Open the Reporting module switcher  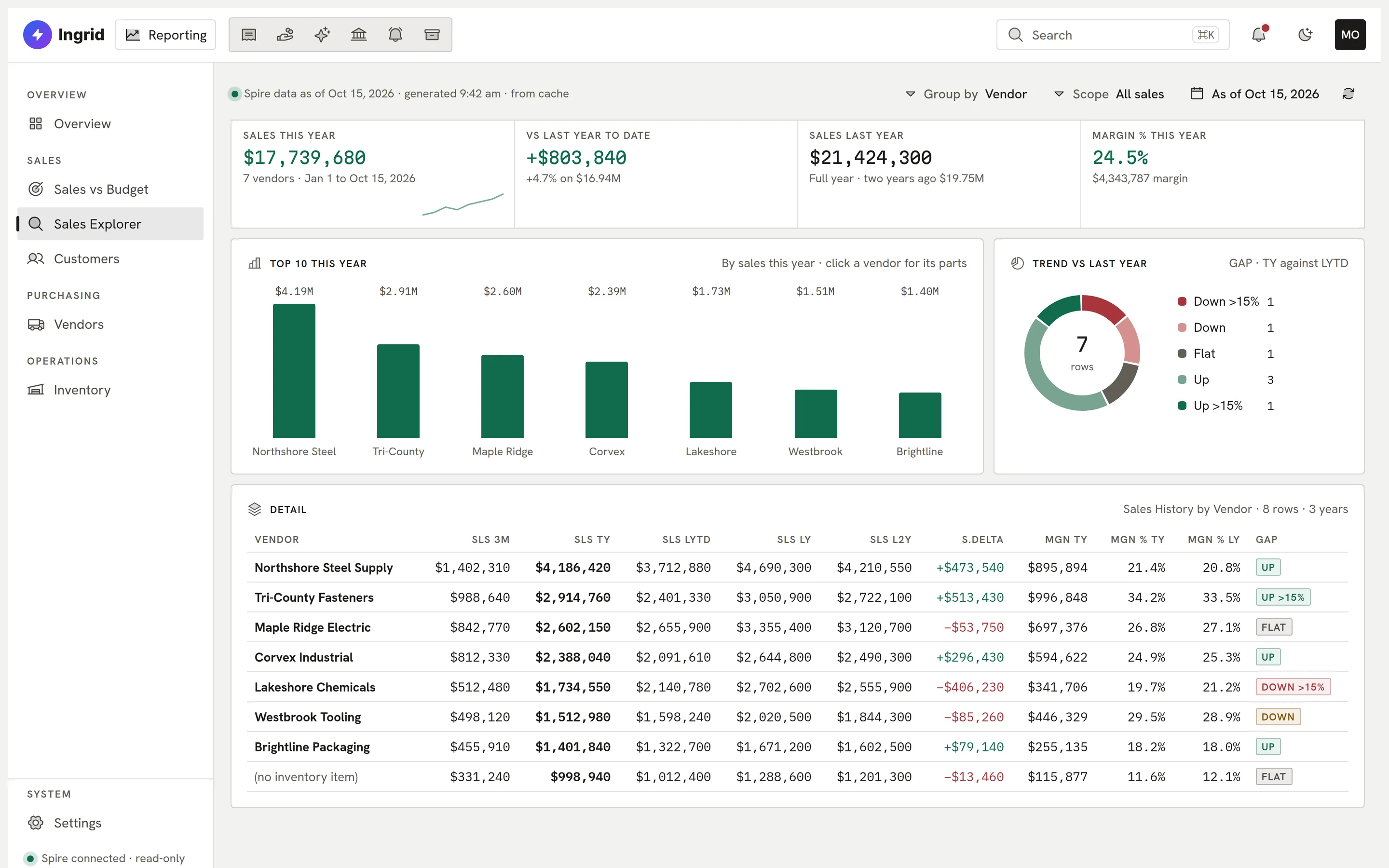[x=165, y=35]
